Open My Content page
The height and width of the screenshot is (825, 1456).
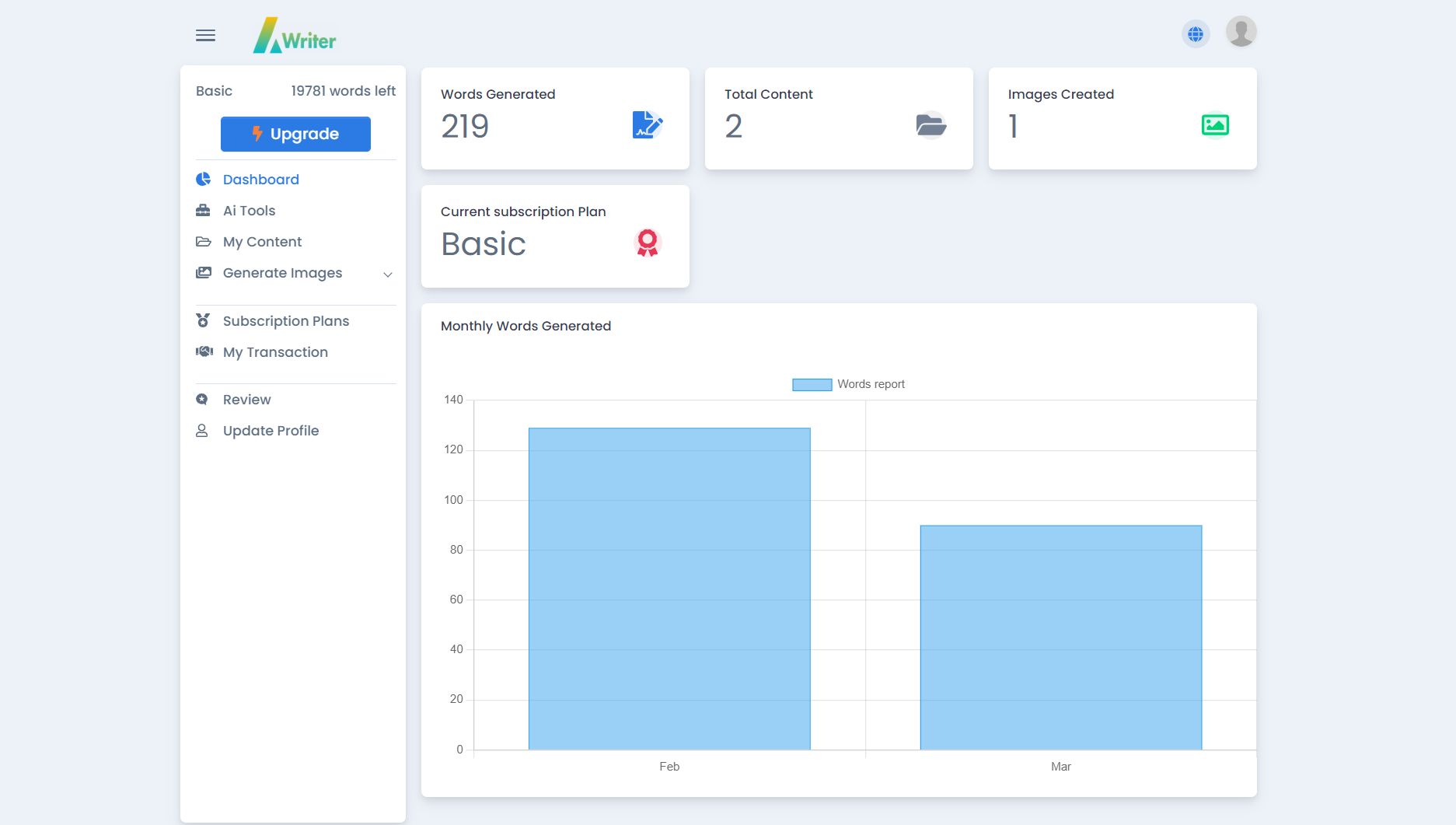[262, 242]
